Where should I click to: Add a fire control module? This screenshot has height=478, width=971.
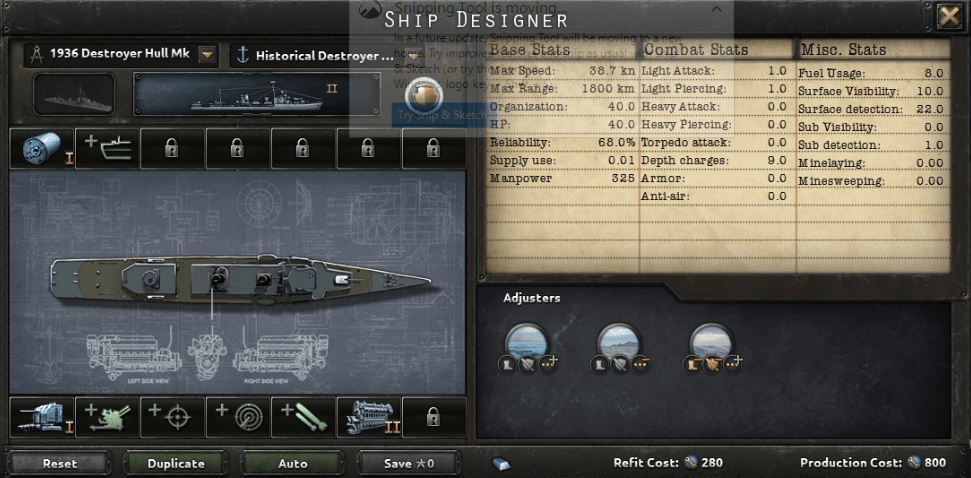coord(173,417)
